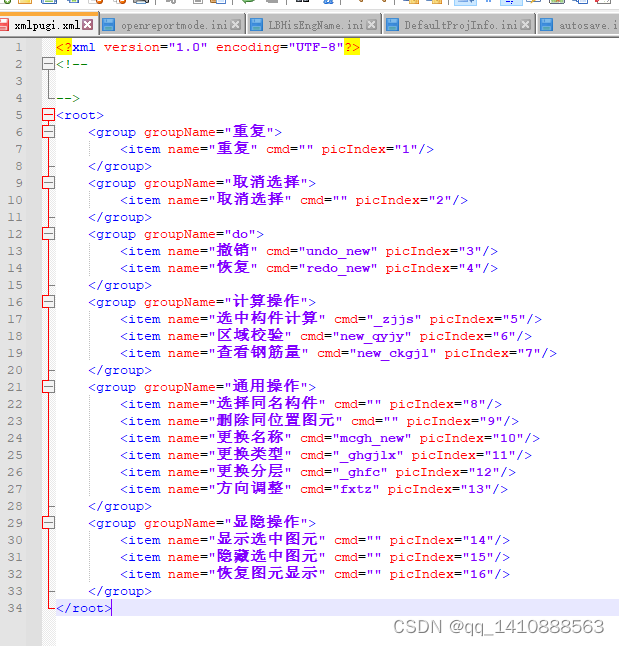
Task: Click the <root> opening tag
Action: [x=80, y=115]
